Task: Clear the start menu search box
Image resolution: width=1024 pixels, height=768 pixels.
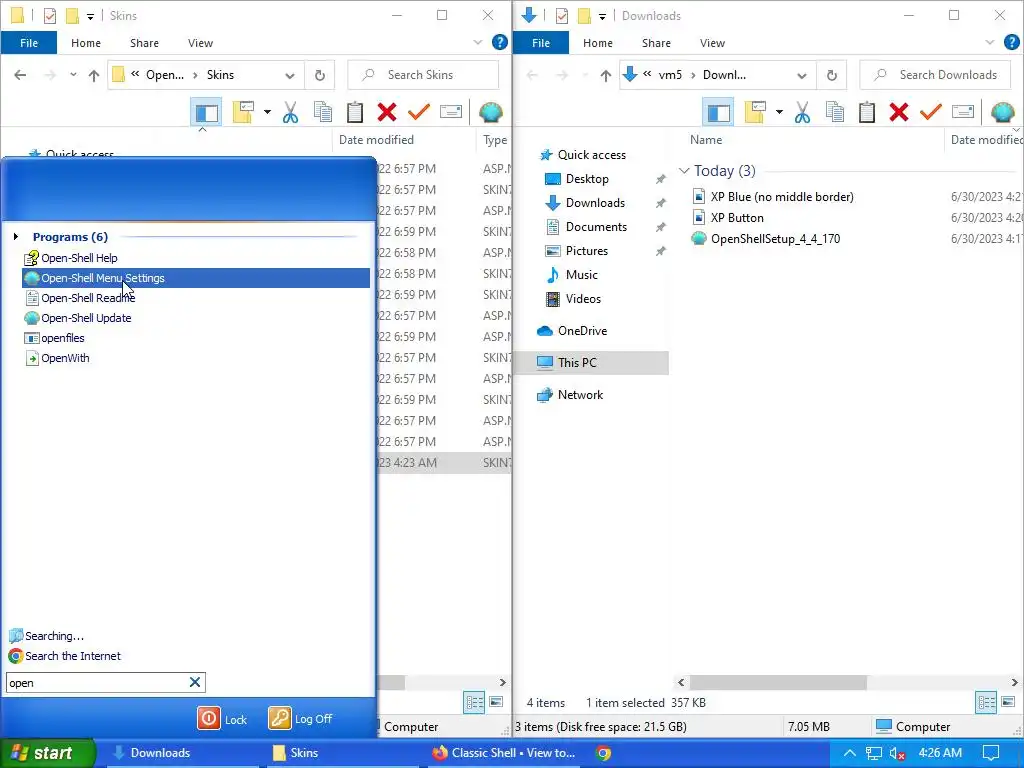Action: [195, 682]
